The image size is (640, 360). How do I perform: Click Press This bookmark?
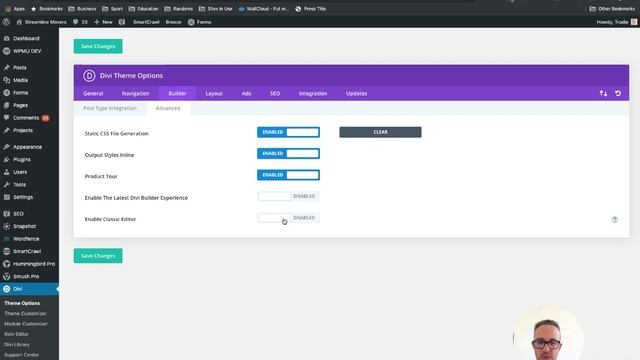pyautogui.click(x=311, y=9)
